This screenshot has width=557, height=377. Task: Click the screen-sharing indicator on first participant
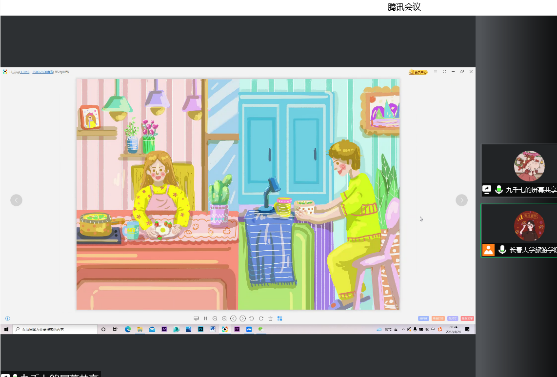(487, 190)
